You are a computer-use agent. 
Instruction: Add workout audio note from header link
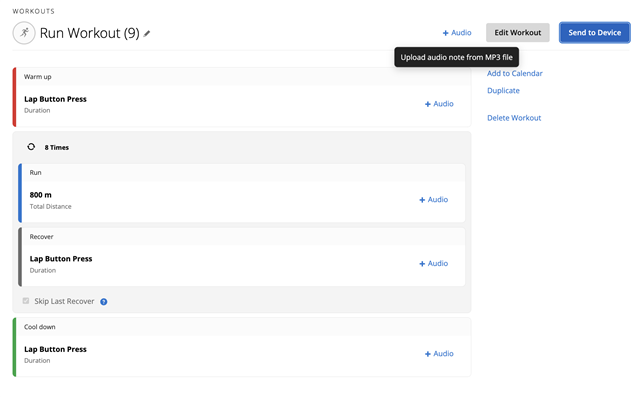pos(457,33)
